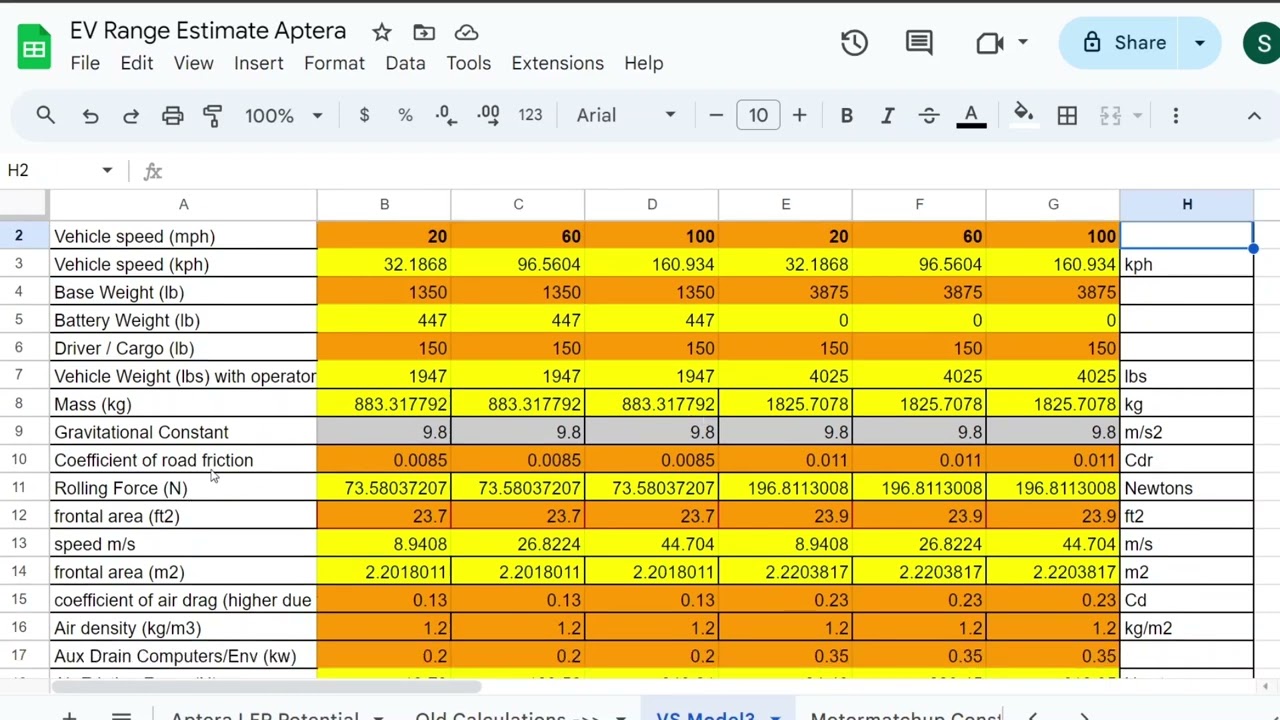Open the View menu
1280x720 pixels.
point(193,63)
